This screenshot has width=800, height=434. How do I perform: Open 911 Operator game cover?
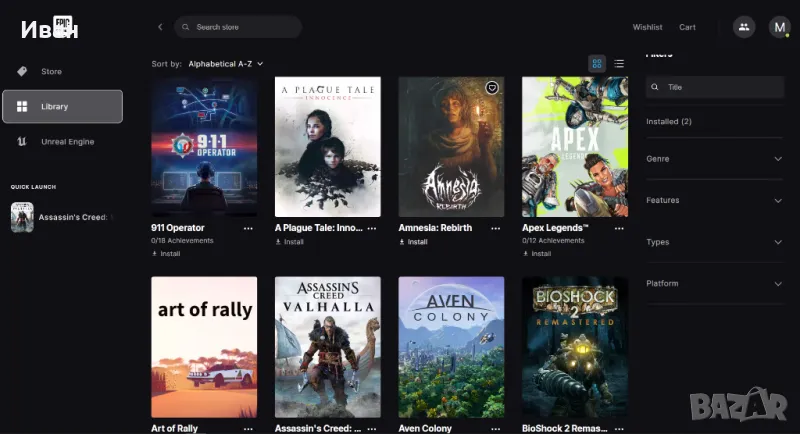click(204, 147)
